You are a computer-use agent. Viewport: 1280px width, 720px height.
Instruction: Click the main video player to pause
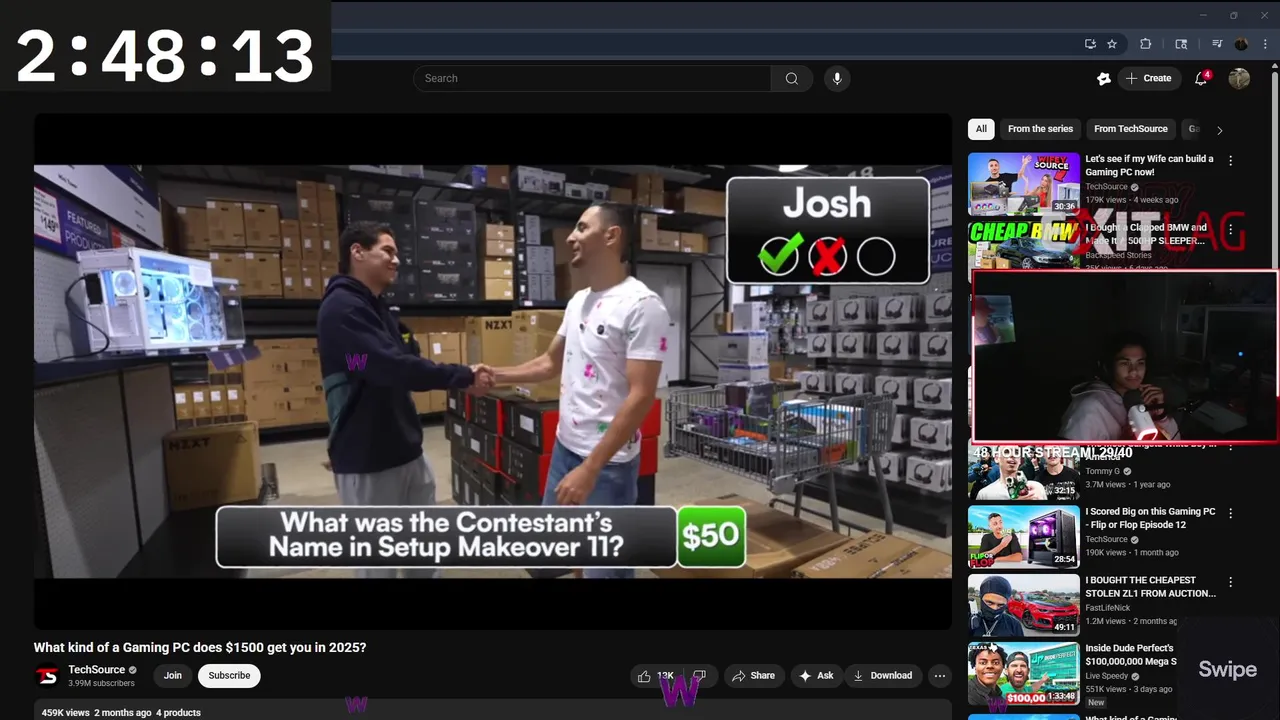coord(493,371)
